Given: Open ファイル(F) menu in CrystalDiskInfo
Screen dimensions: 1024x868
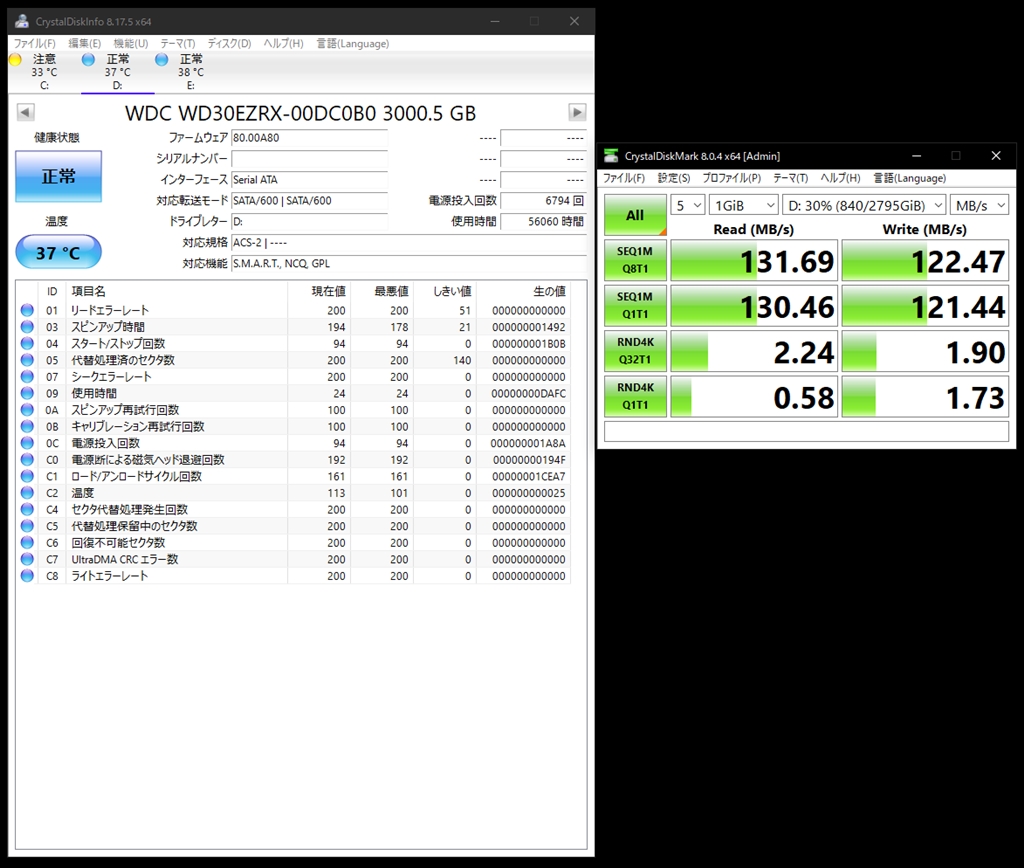Looking at the screenshot, I should [x=35, y=43].
